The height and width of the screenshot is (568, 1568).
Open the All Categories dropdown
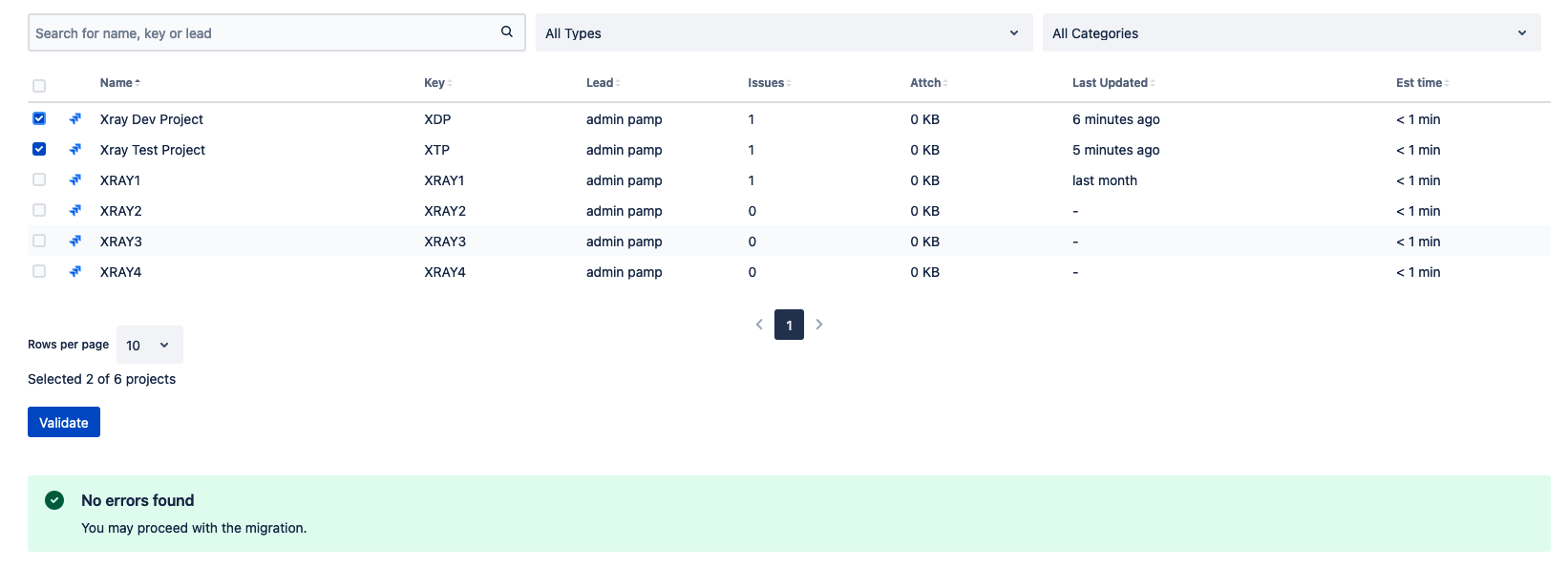click(x=1291, y=32)
